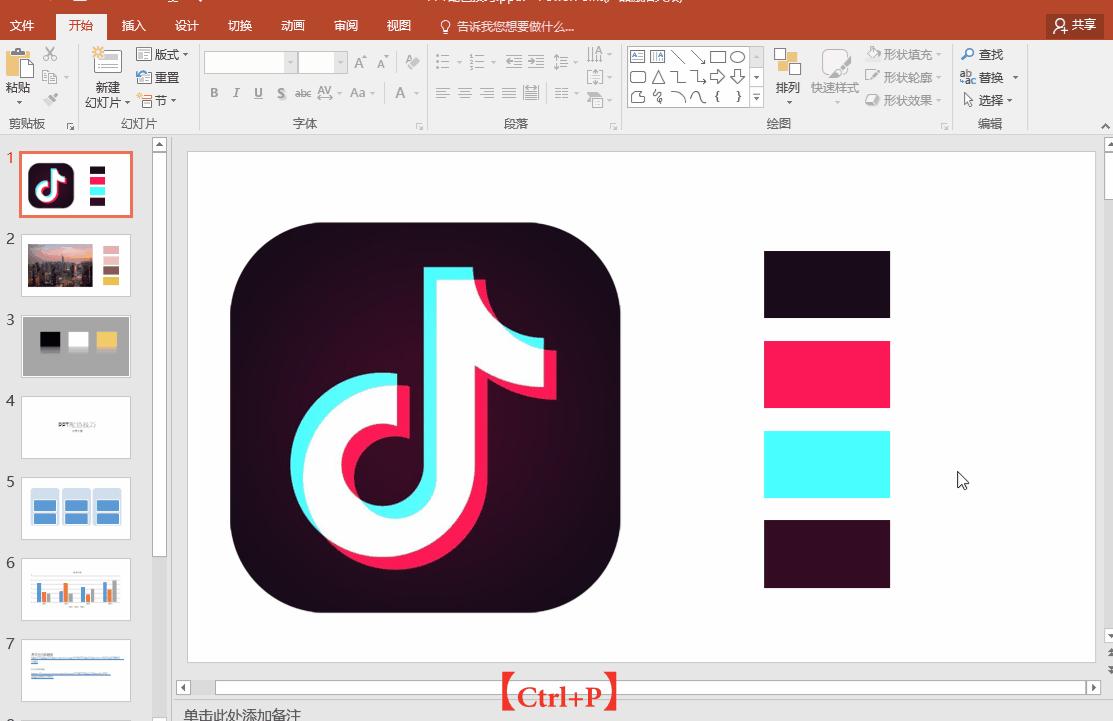Click the Reset (重置) slide button
Viewport: 1113px width, 721px height.
[x=158, y=77]
